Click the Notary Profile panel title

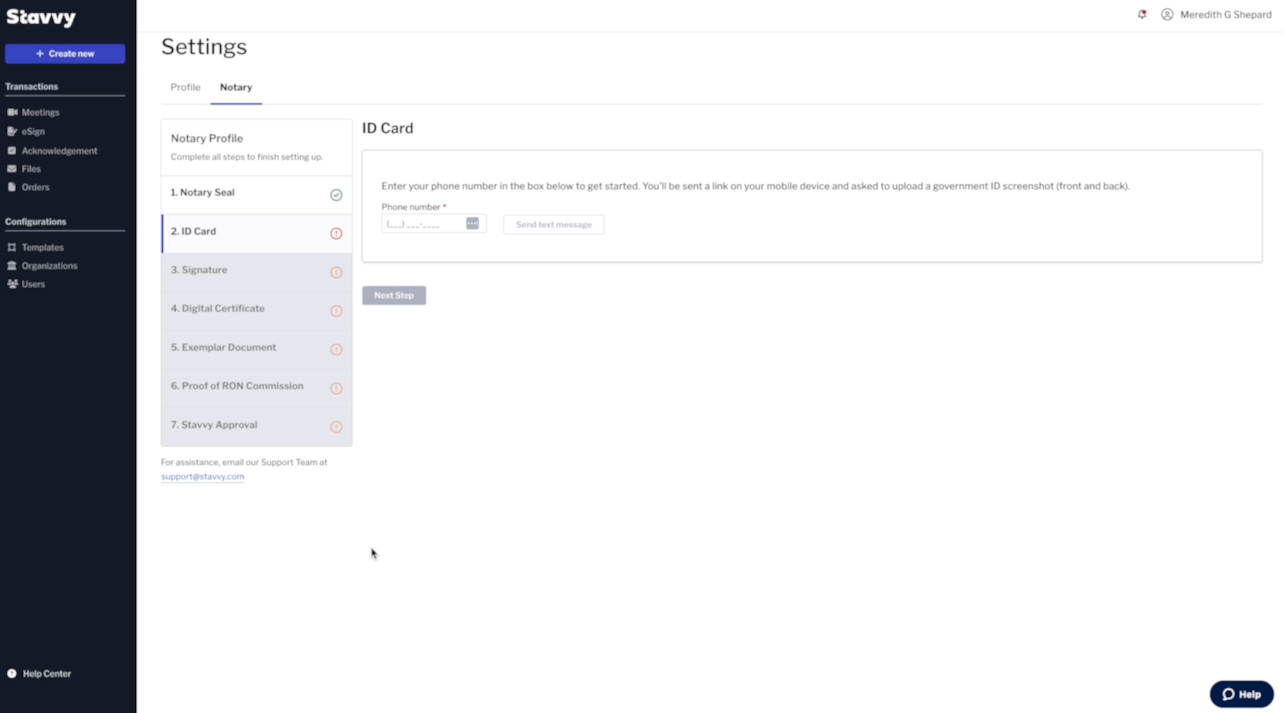tap(207, 139)
